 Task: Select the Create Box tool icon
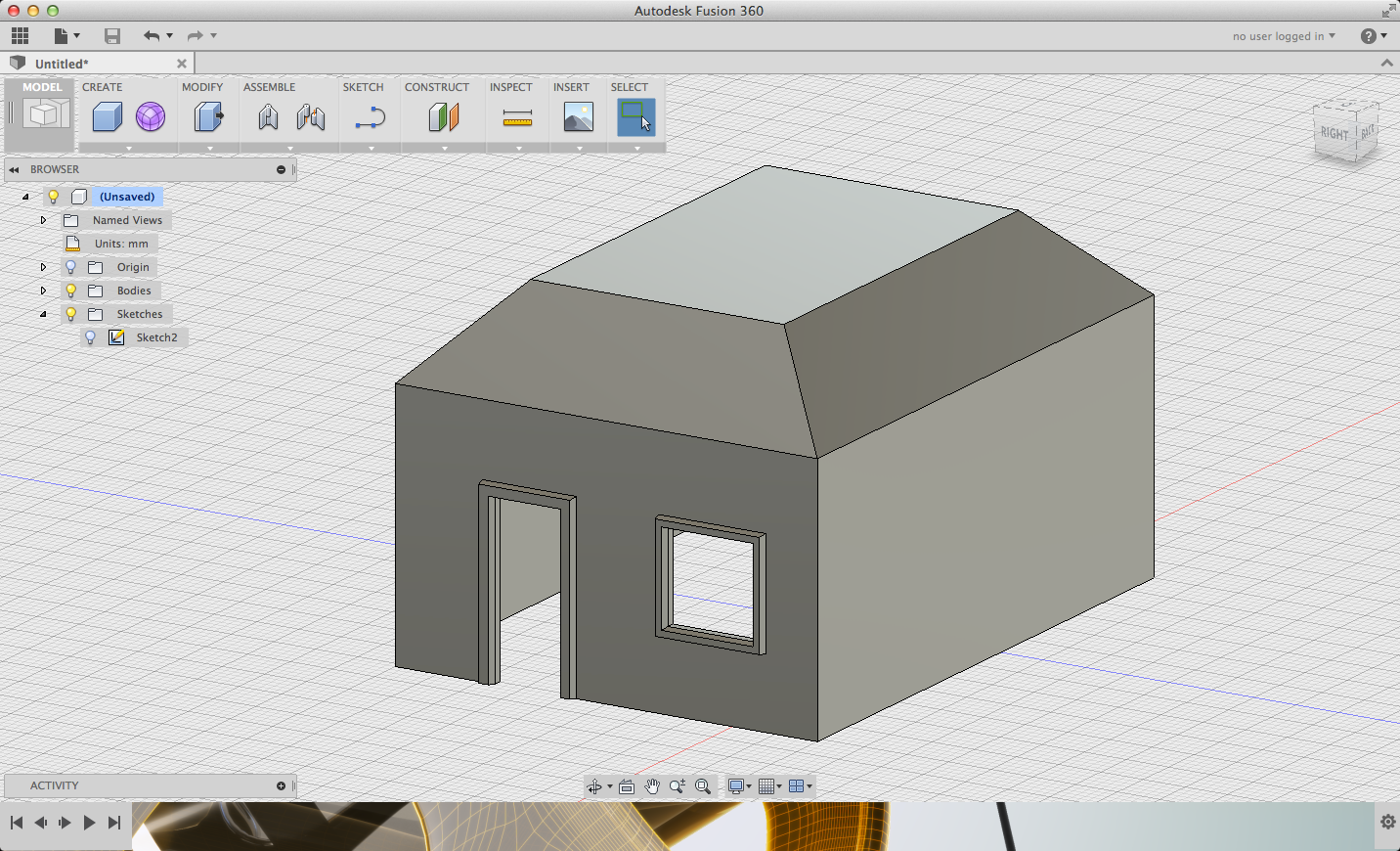(107, 117)
